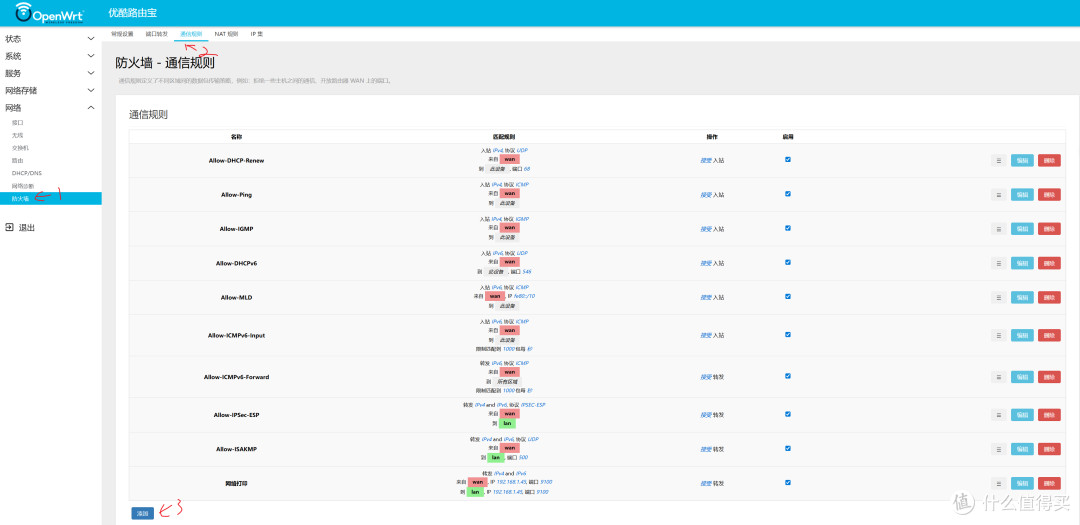
Task: Expand the 网络存储 sidebar menu
Action: [x=51, y=90]
